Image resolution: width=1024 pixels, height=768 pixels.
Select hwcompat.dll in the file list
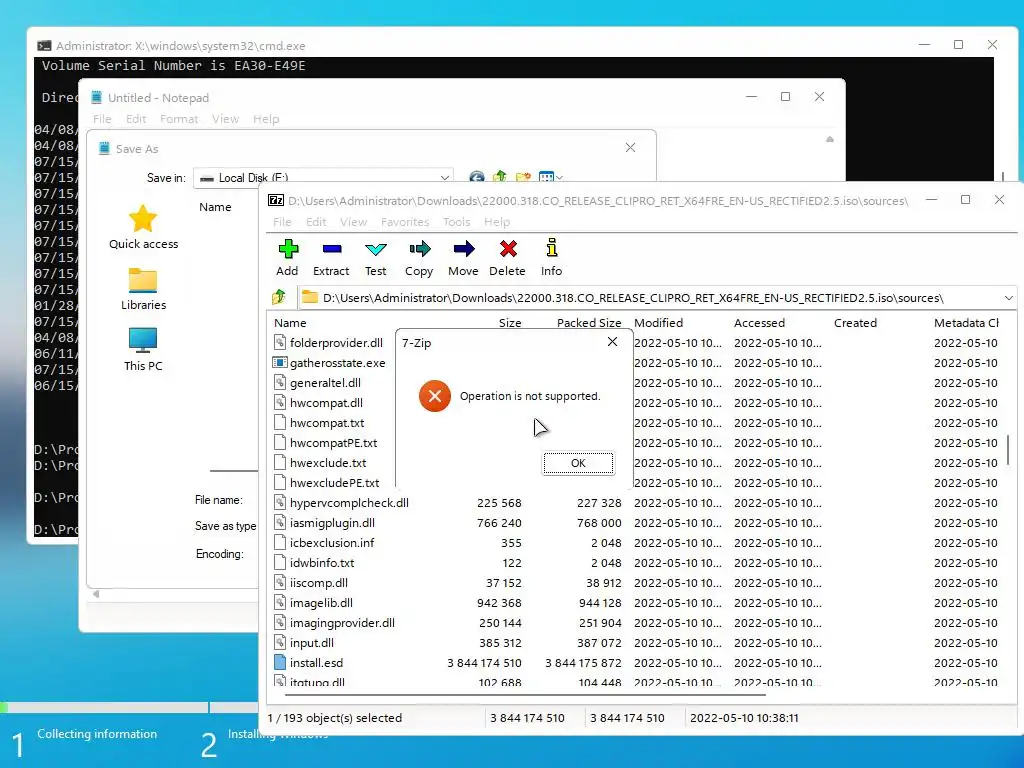pos(326,403)
